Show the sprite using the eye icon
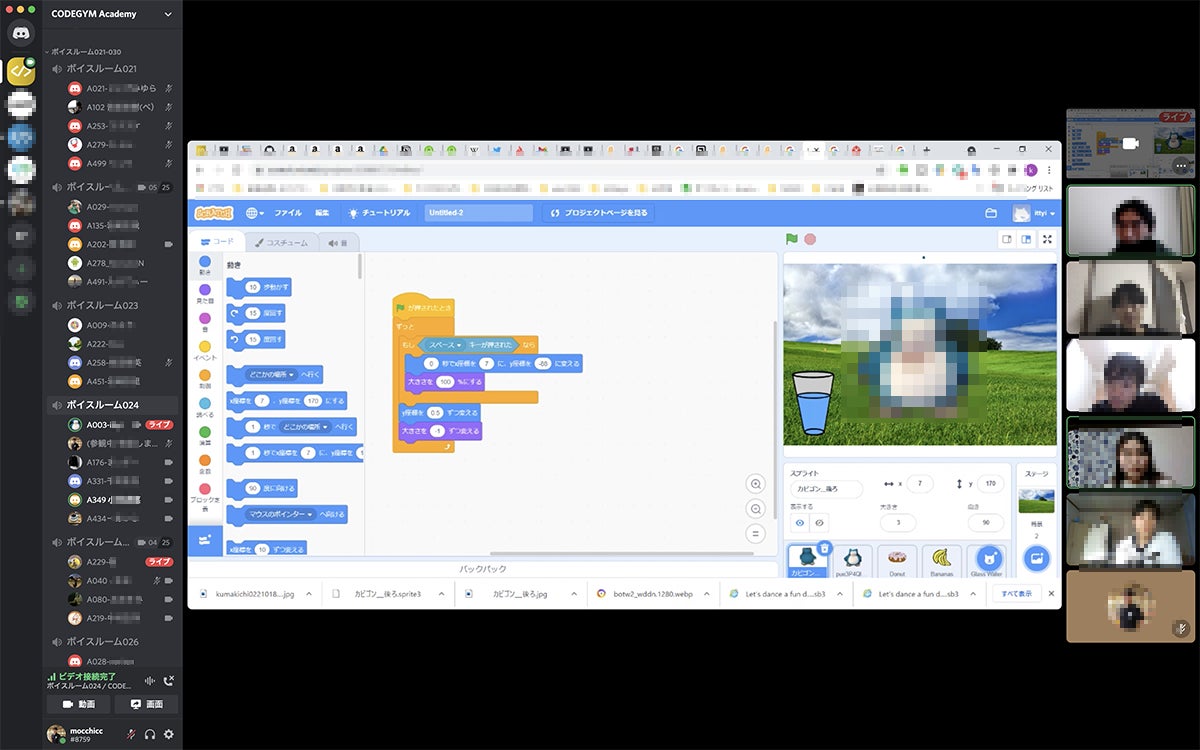This screenshot has height=750, width=1200. click(x=800, y=522)
